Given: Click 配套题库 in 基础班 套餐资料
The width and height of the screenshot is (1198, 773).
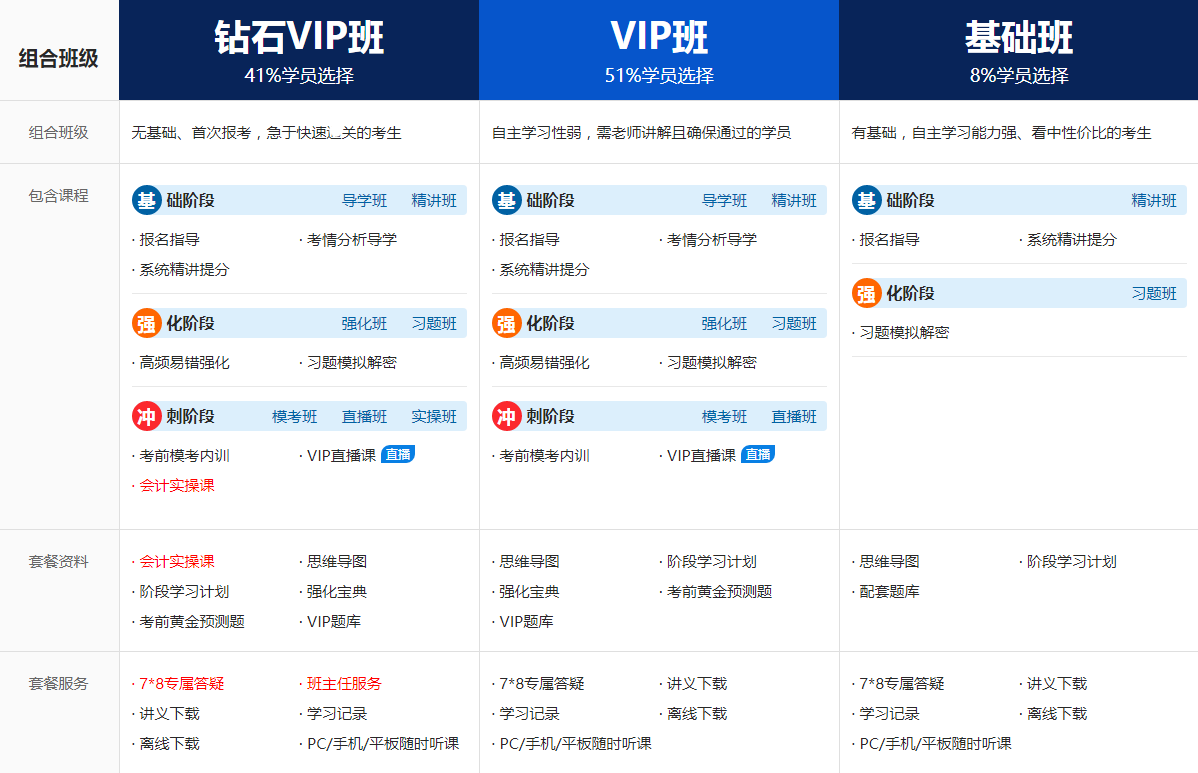Looking at the screenshot, I should (889, 592).
